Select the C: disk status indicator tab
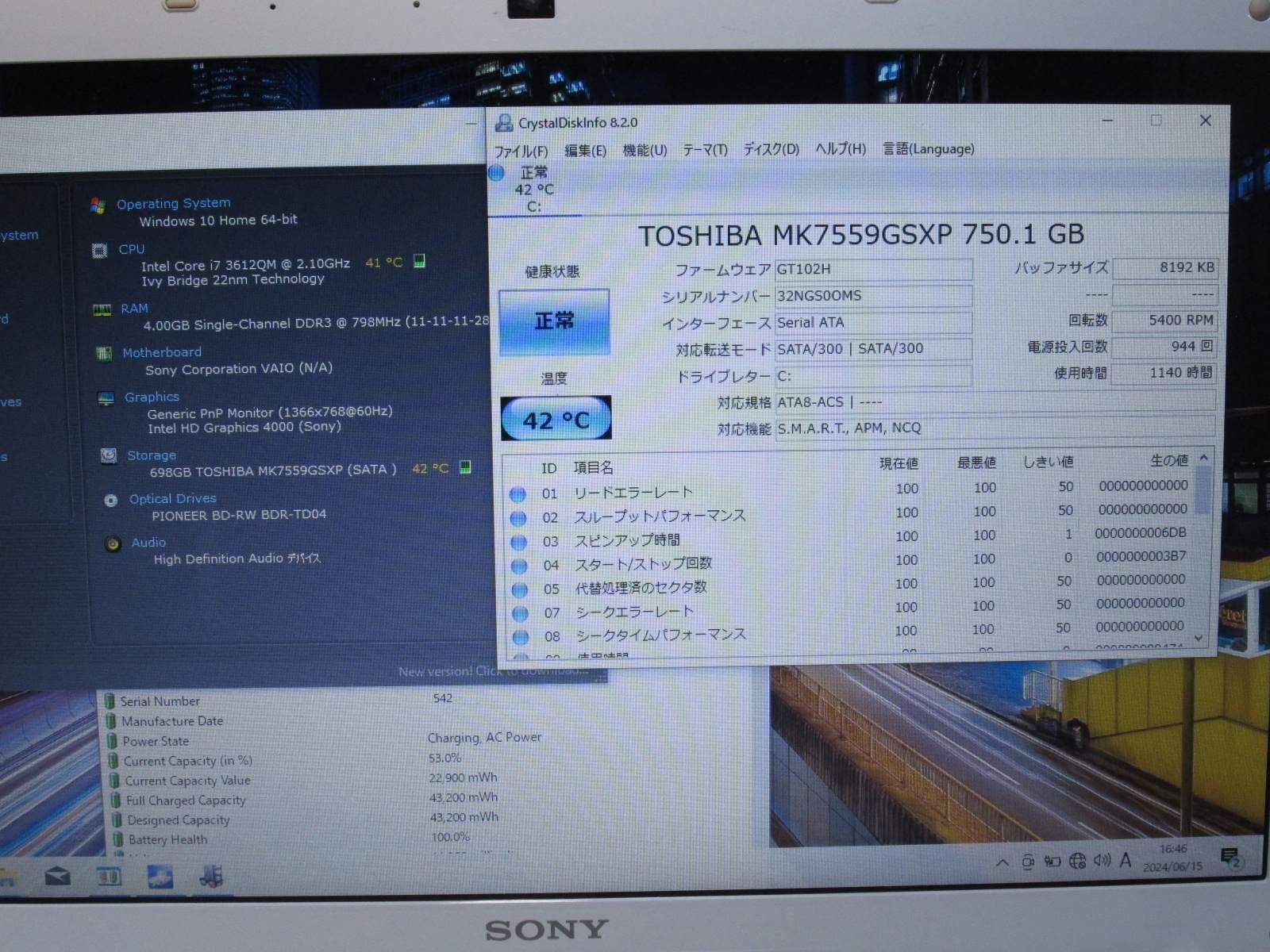 pyautogui.click(x=534, y=190)
